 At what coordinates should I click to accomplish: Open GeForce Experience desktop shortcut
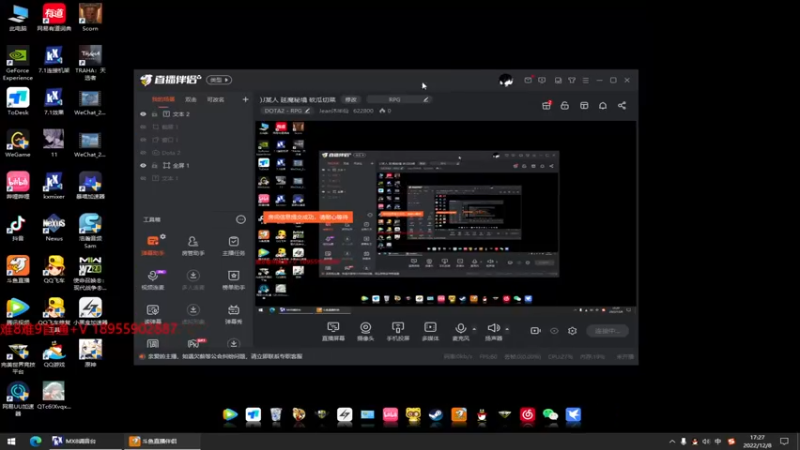point(18,63)
